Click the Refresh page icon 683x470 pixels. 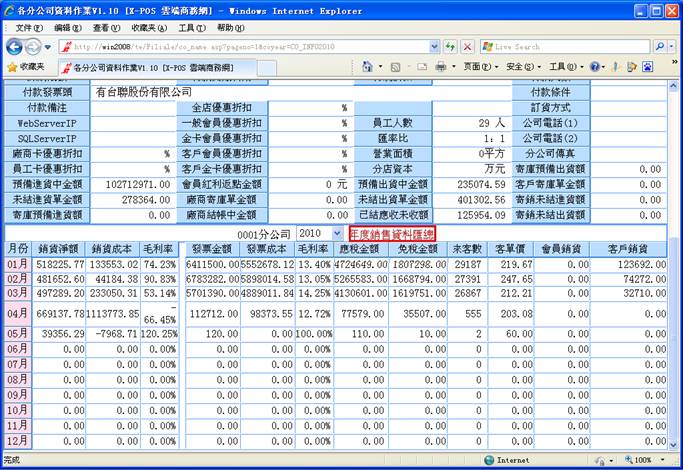[450, 47]
